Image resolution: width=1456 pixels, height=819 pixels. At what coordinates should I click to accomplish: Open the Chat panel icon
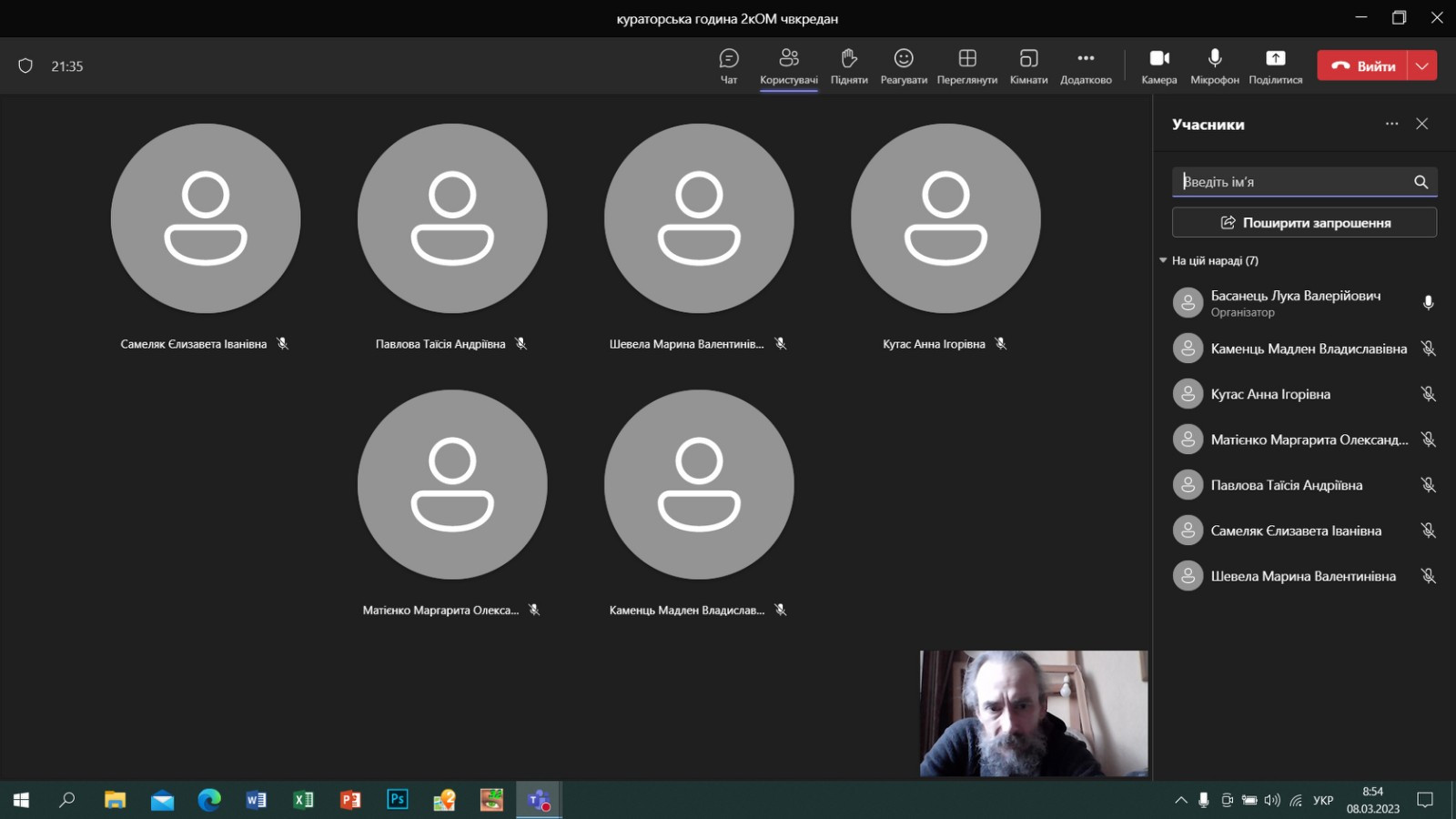(729, 59)
